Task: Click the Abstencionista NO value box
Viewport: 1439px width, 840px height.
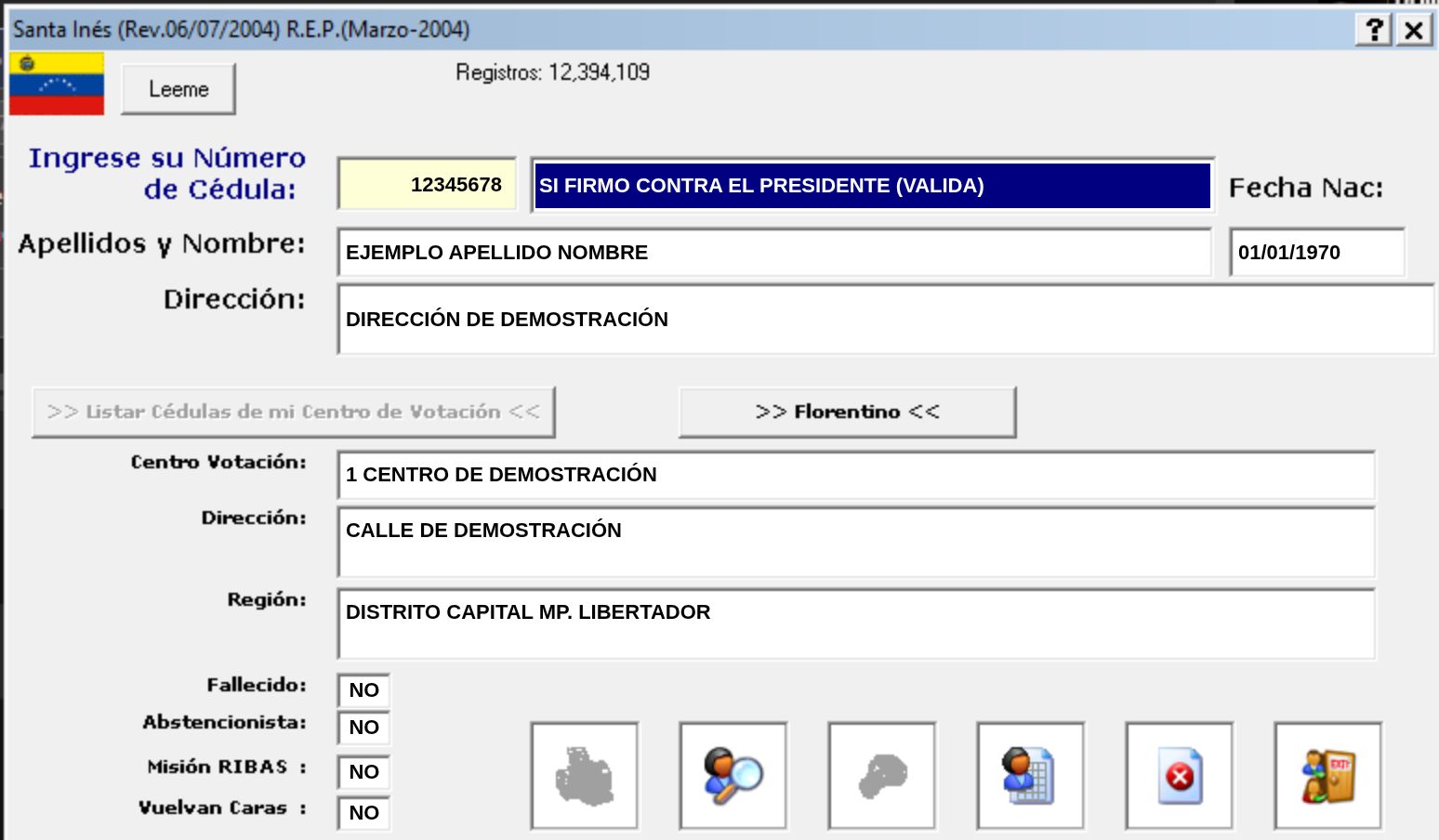Action: point(363,728)
